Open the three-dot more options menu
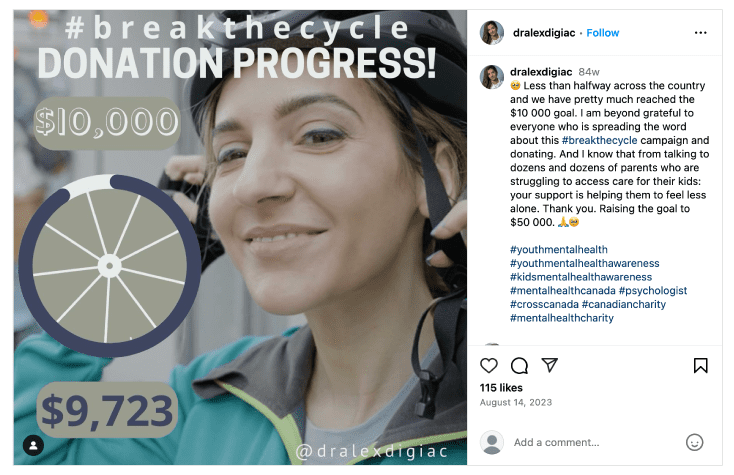Viewport: 734px width, 475px height. point(700,33)
